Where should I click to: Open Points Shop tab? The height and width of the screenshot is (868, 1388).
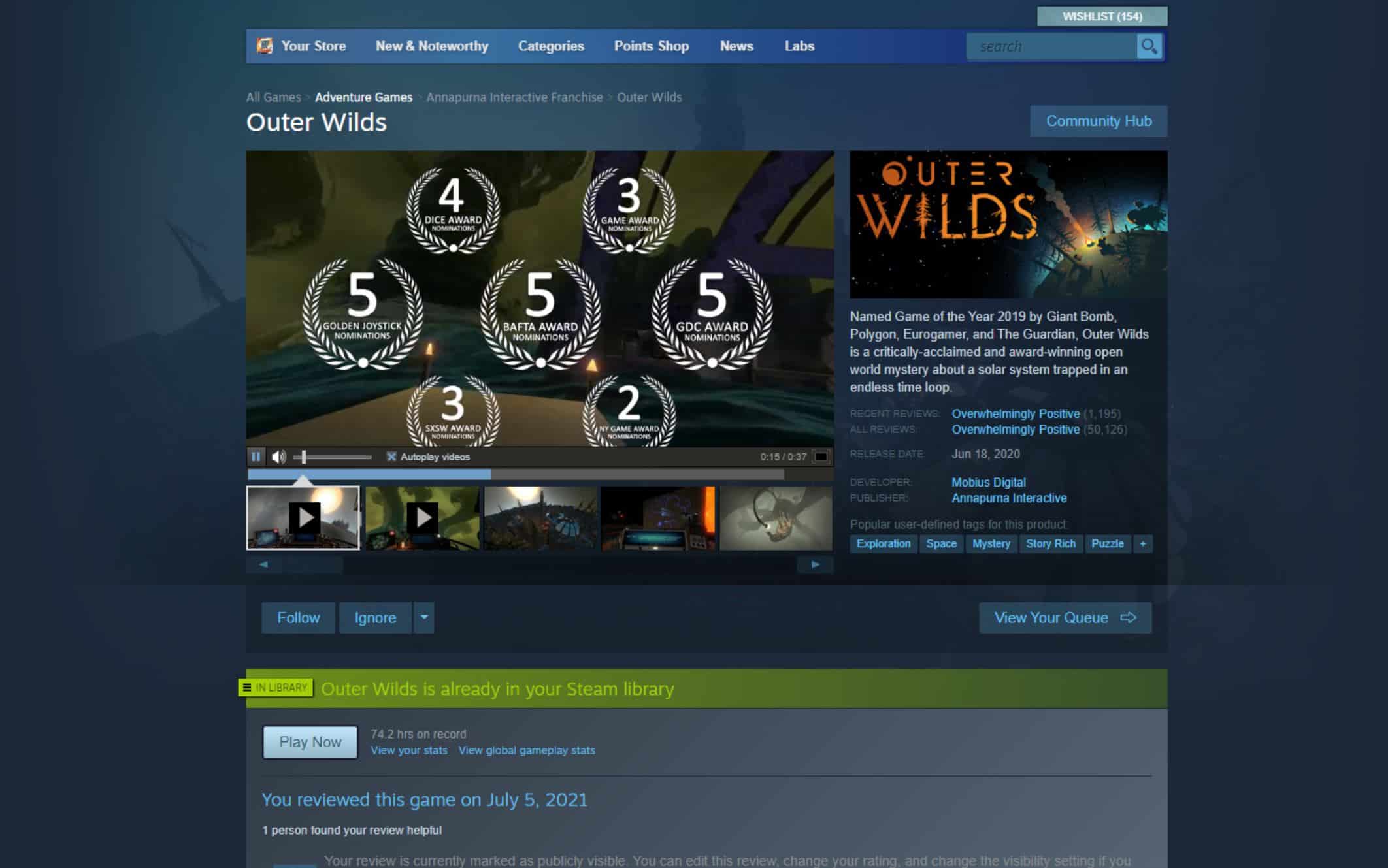coord(652,46)
